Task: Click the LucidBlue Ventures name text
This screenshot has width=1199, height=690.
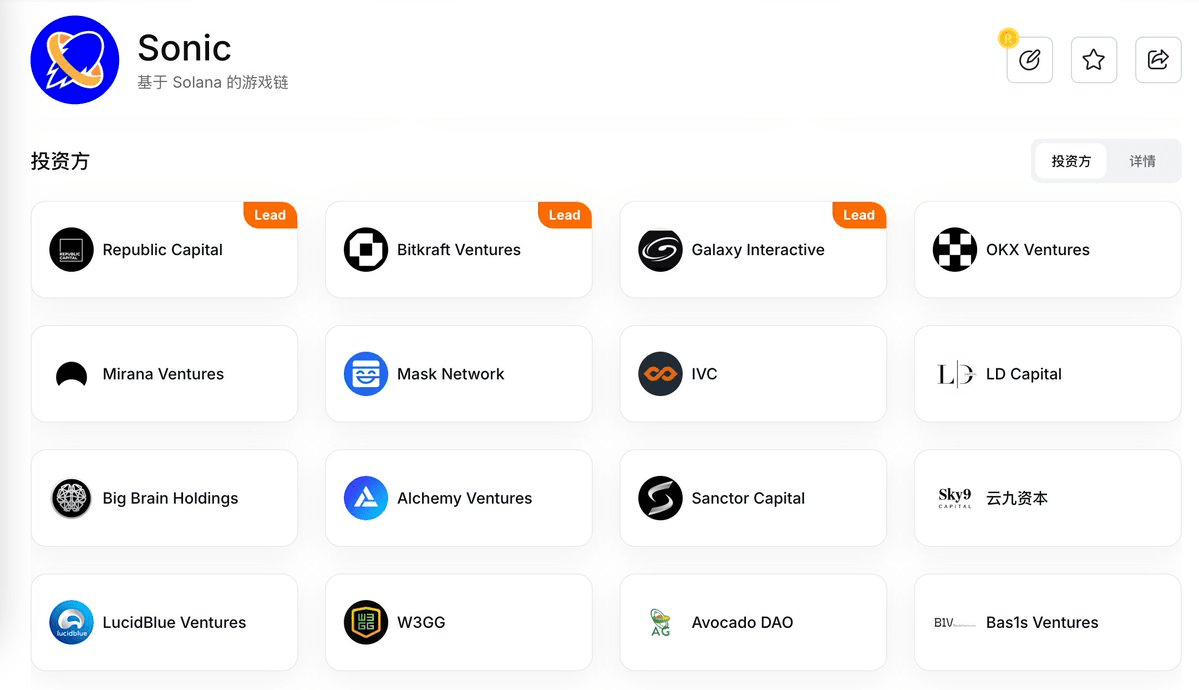Action: 174,623
